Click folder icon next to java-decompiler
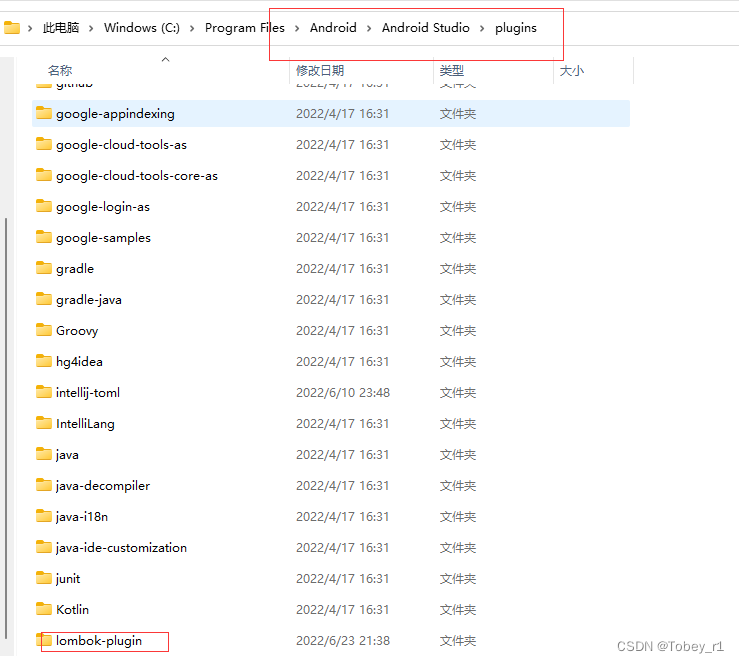This screenshot has height=663, width=739. 44,485
